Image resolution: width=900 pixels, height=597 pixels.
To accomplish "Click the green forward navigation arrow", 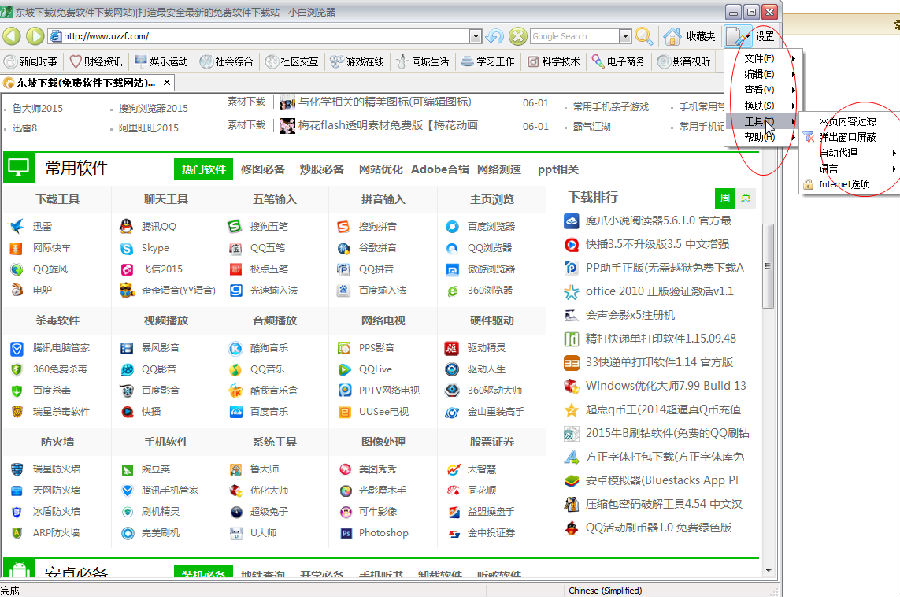I will coord(35,36).
